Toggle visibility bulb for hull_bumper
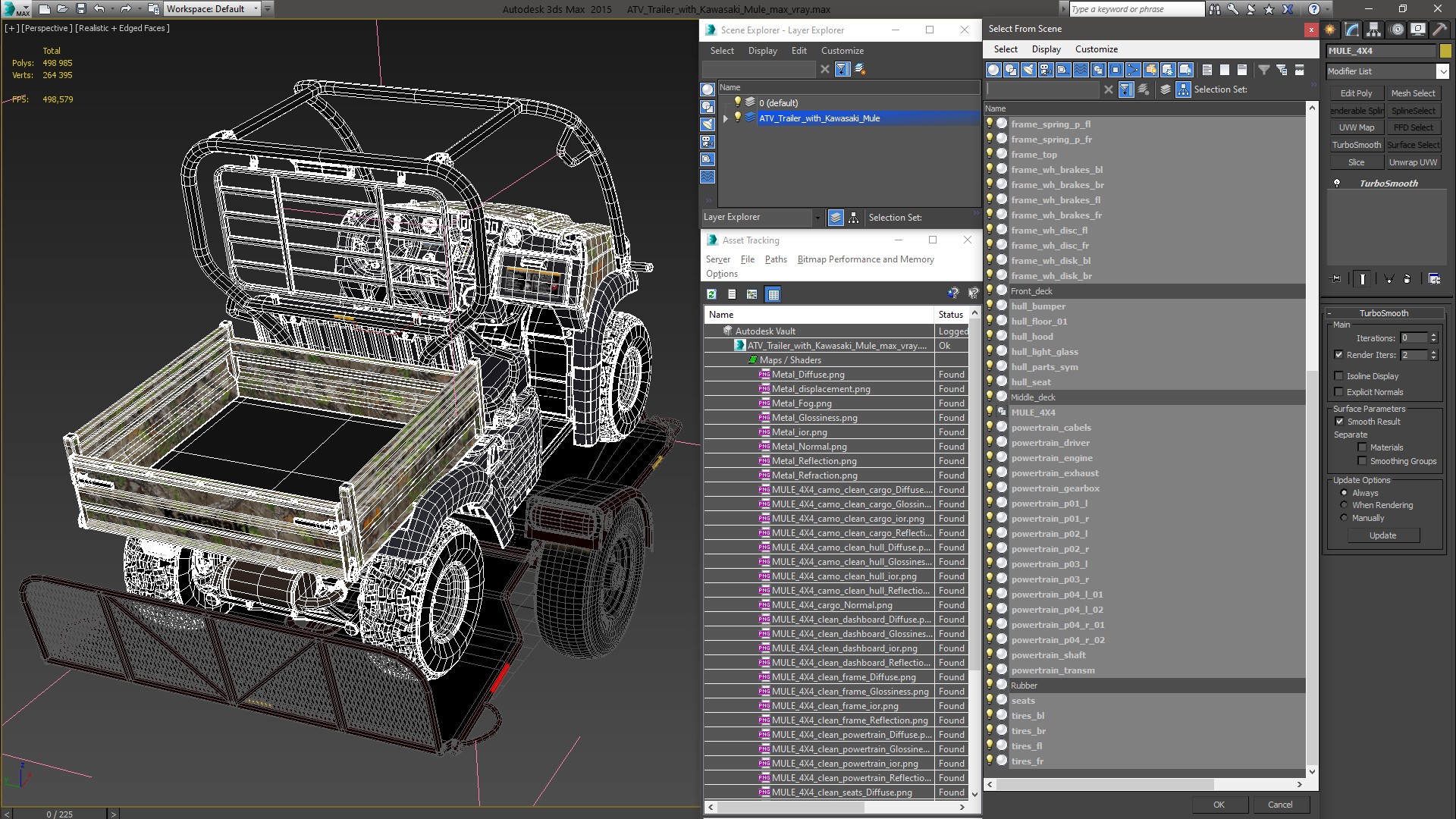The image size is (1456, 819). [x=990, y=306]
